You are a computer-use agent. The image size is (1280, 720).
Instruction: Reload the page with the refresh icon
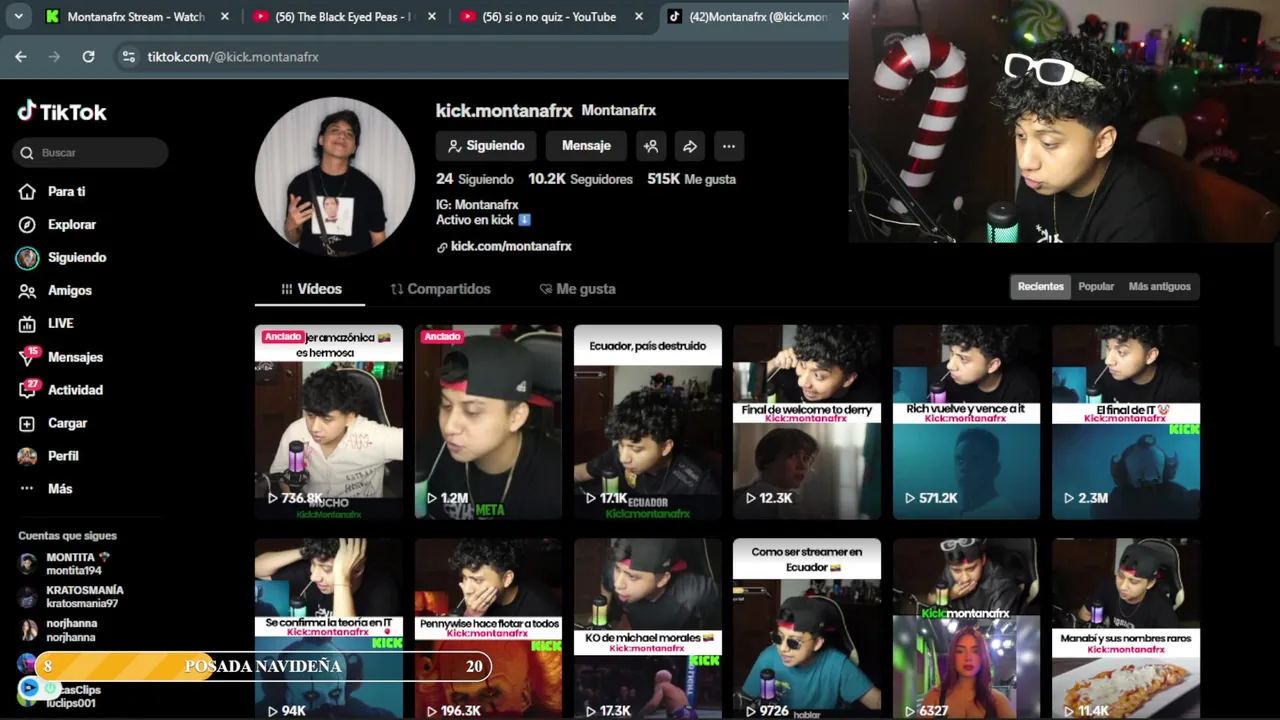point(88,57)
